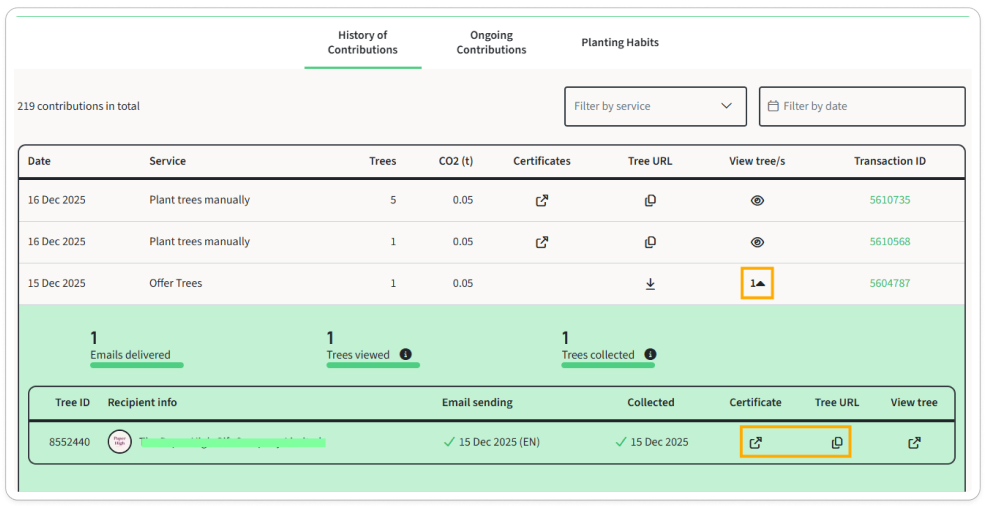Collapse the Offer Trees row details

(x=757, y=284)
